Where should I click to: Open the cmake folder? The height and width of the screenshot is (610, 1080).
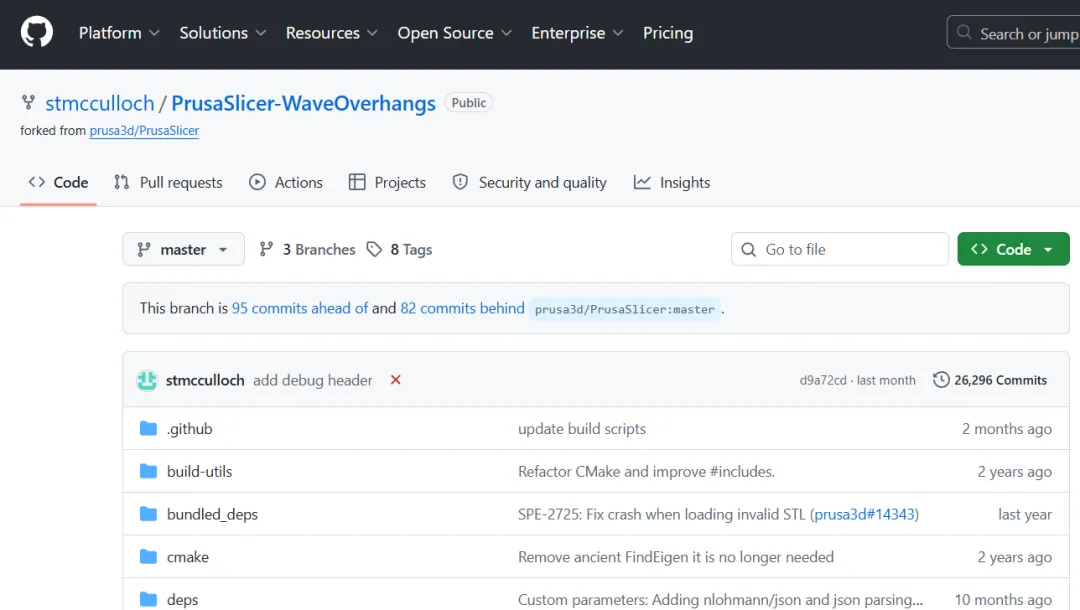tap(188, 557)
